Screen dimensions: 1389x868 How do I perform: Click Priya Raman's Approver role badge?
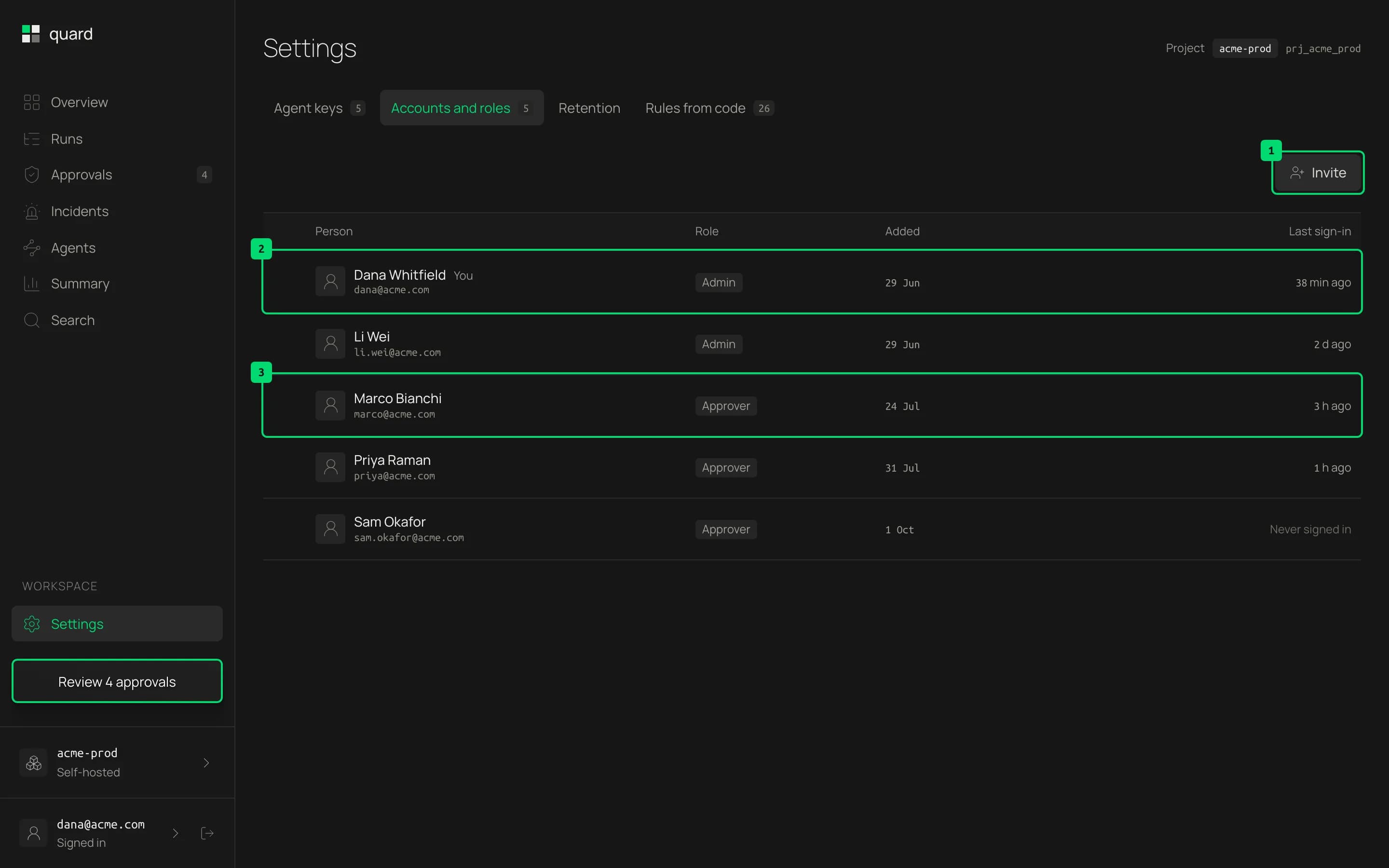725,467
